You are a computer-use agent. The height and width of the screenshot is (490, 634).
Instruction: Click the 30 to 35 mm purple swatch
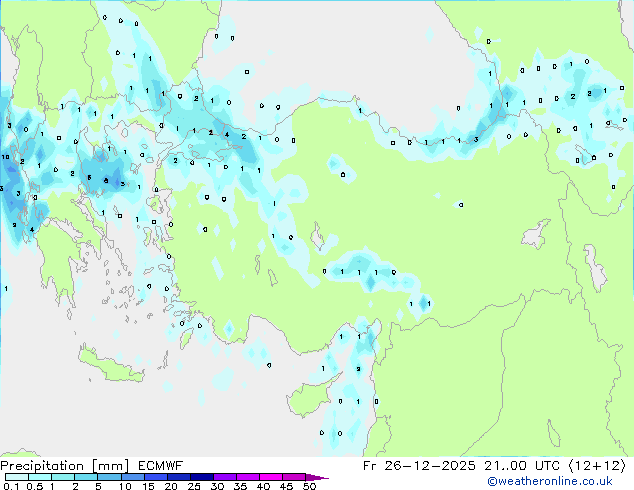coord(224,477)
